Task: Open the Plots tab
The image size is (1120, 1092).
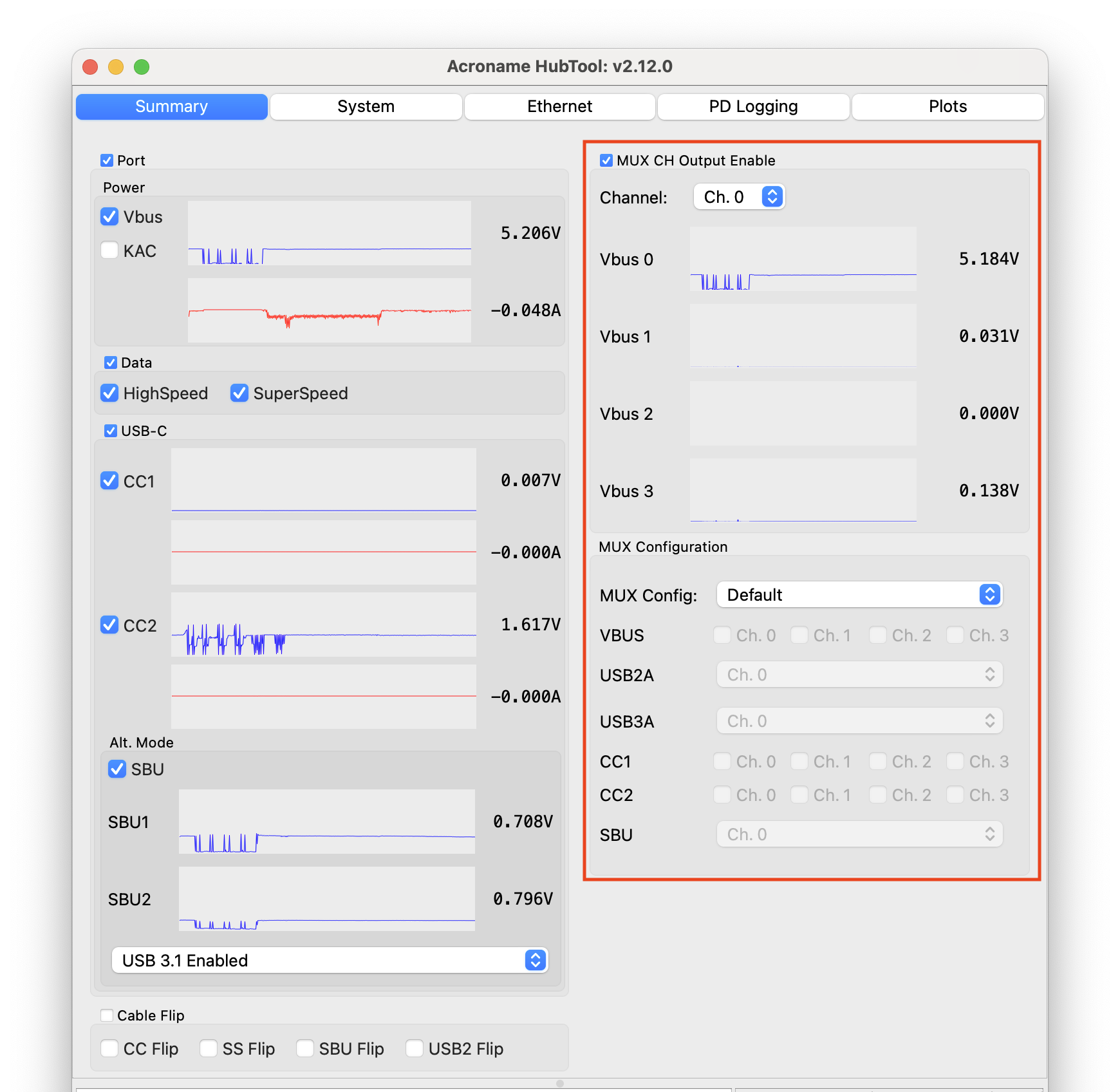Action: (x=947, y=107)
